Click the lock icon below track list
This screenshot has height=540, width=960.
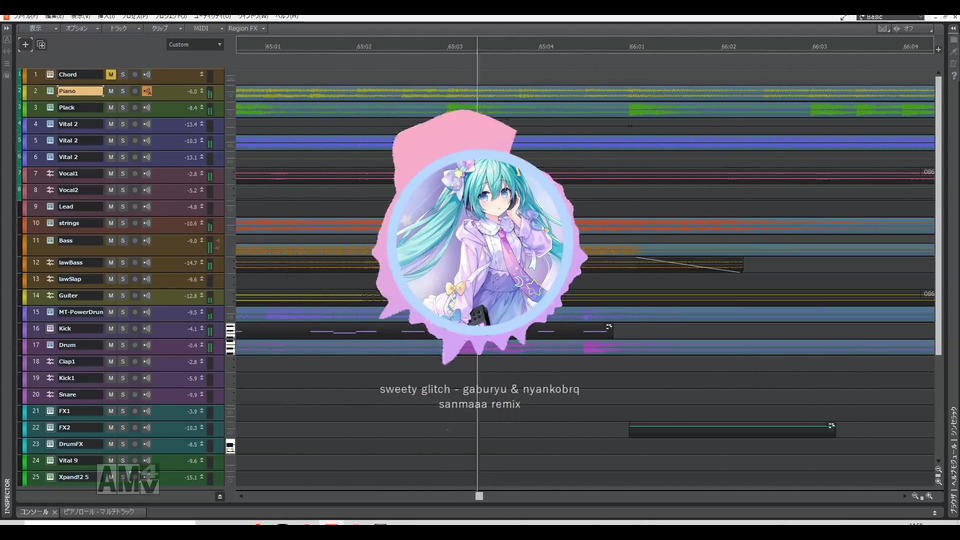tap(220, 497)
